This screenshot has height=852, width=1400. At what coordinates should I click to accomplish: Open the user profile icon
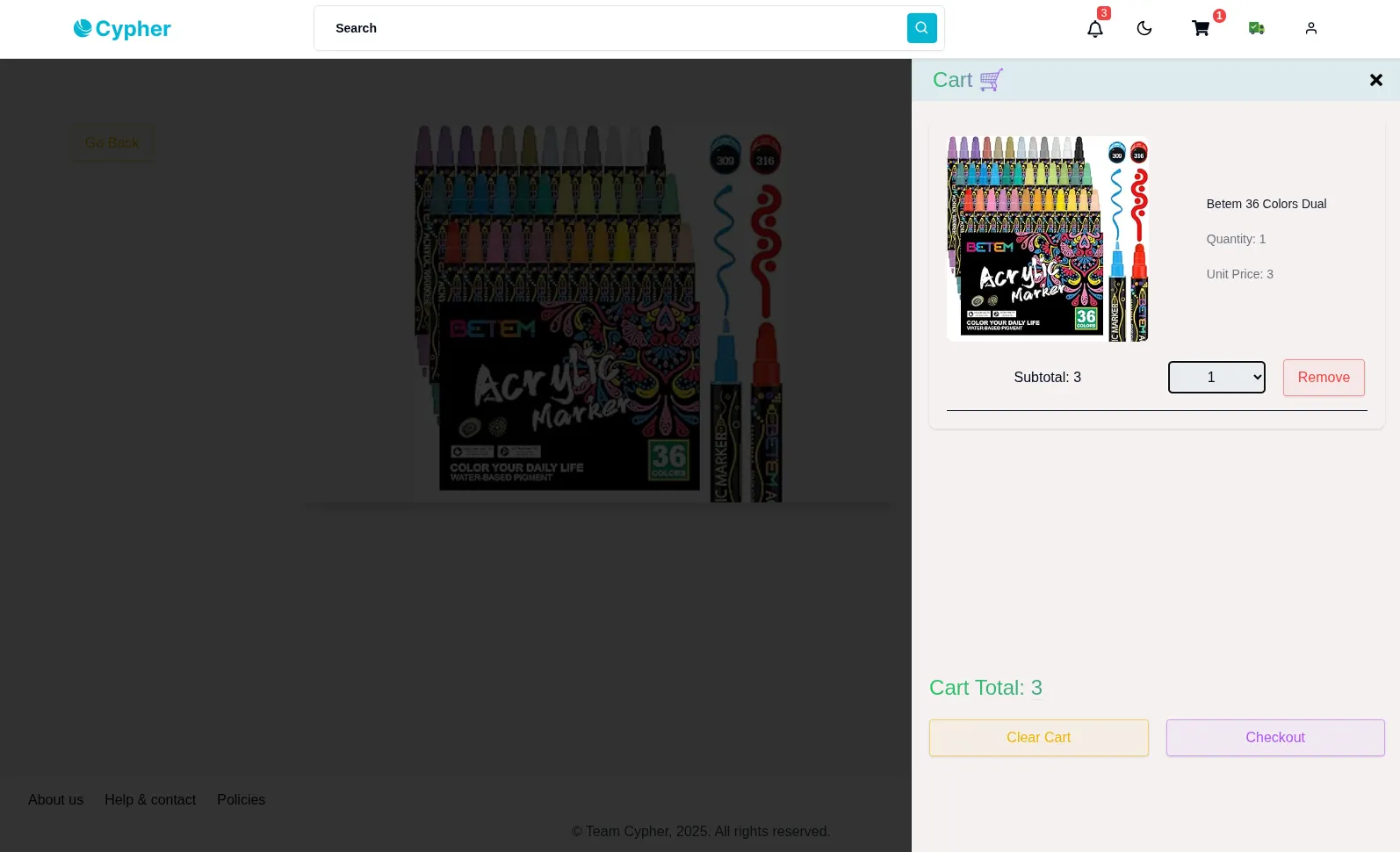1310,29
